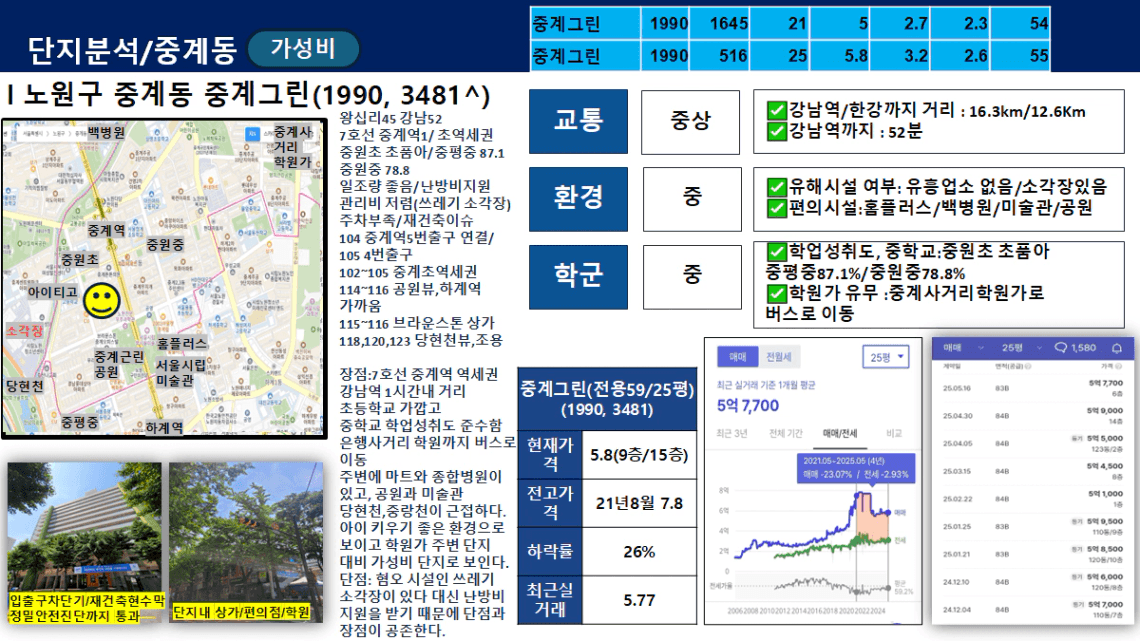Select the 24.12.10 transaction row
Viewport: 1140px width, 641px height.
click(x=1032, y=581)
